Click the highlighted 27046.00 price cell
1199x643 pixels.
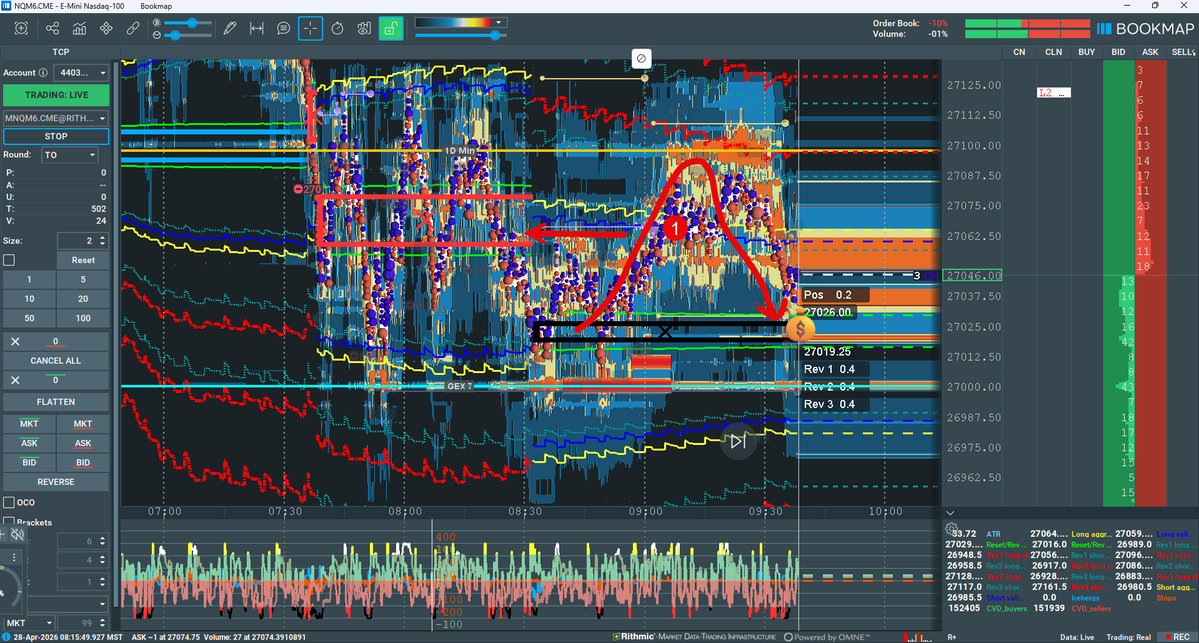coord(972,275)
